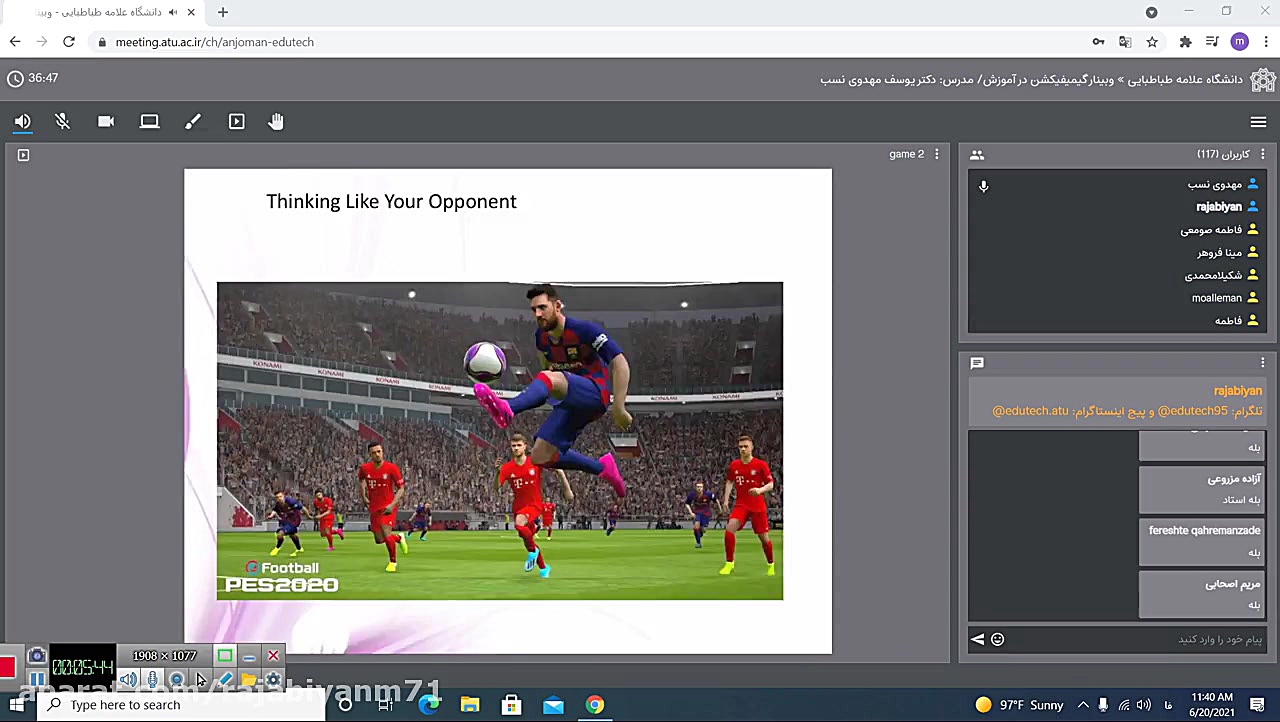
Task: Click the PES2020 slide image
Action: click(500, 440)
